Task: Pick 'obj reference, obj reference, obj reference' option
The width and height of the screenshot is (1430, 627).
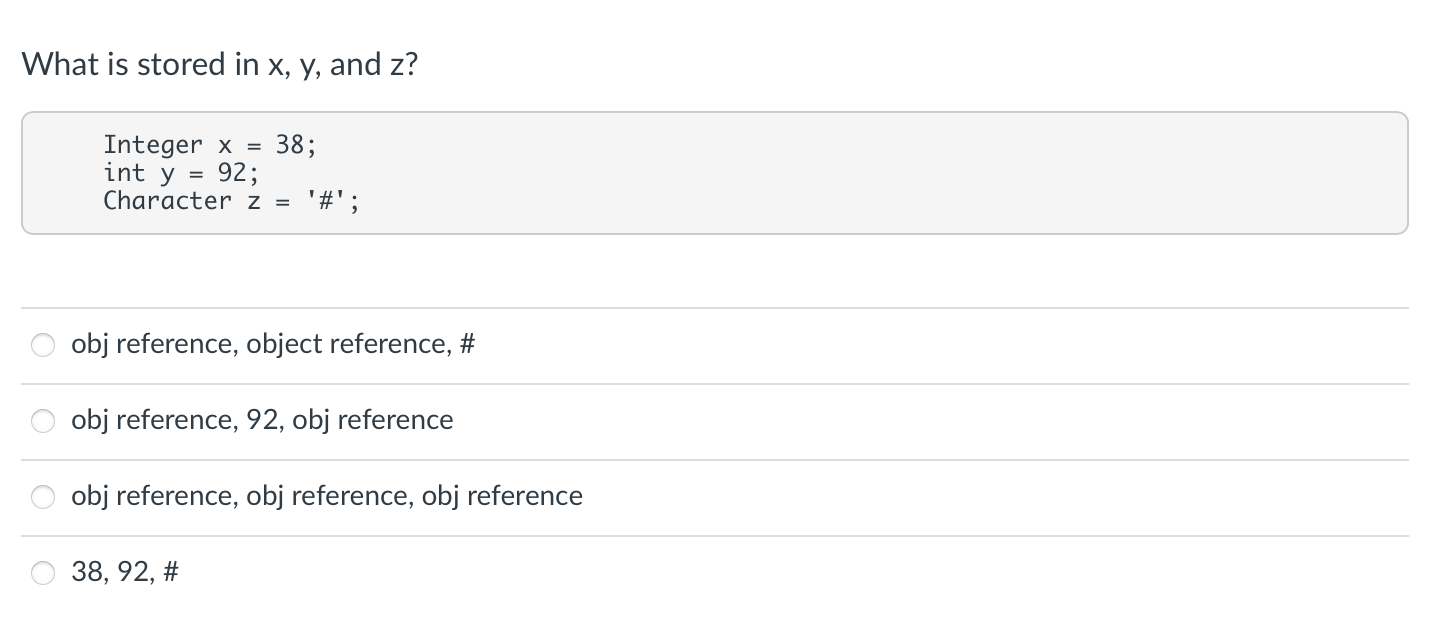Action: pos(326,496)
